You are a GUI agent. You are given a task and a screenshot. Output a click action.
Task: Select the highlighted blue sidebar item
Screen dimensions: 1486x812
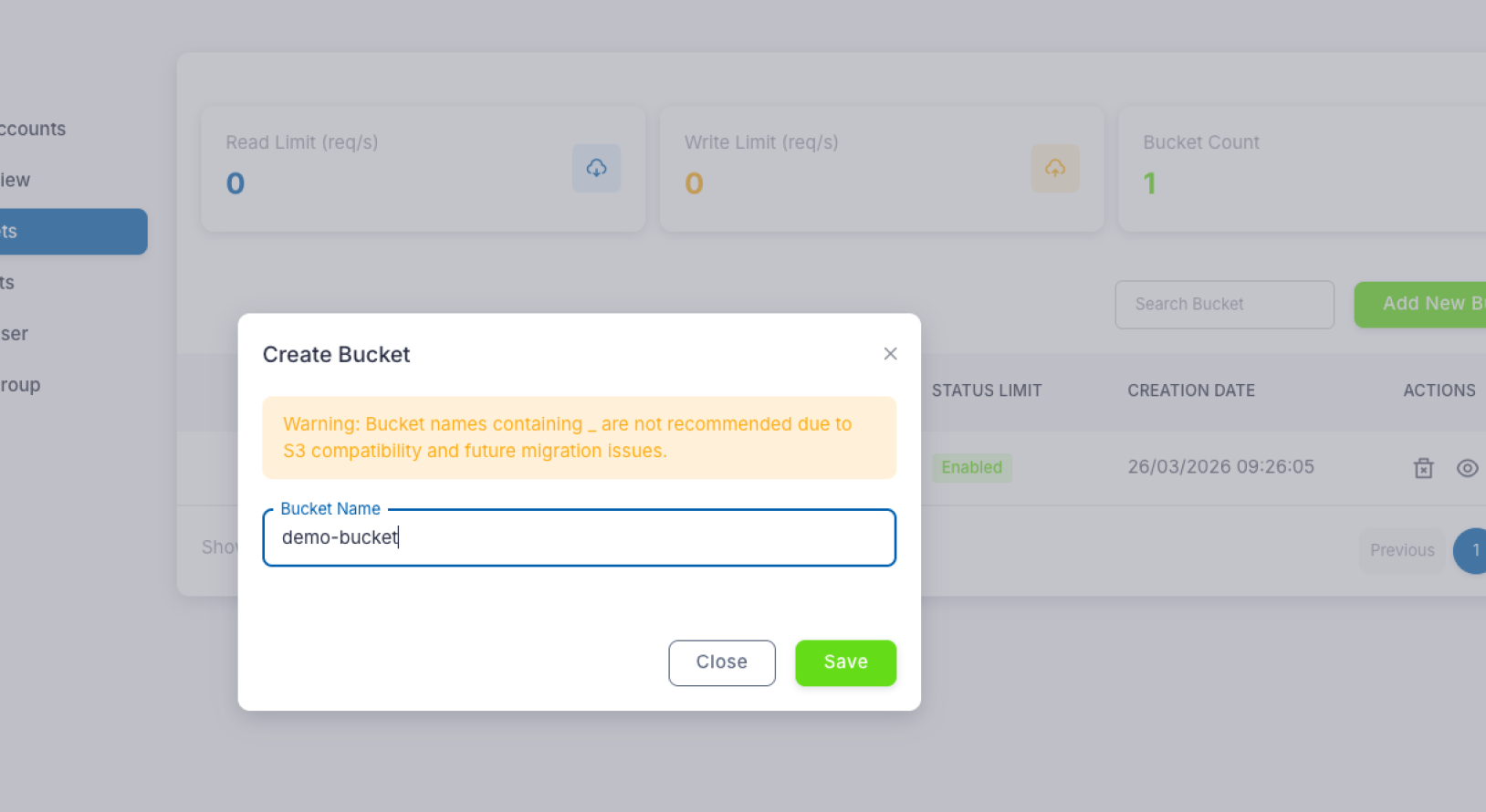pyautogui.click(x=73, y=232)
